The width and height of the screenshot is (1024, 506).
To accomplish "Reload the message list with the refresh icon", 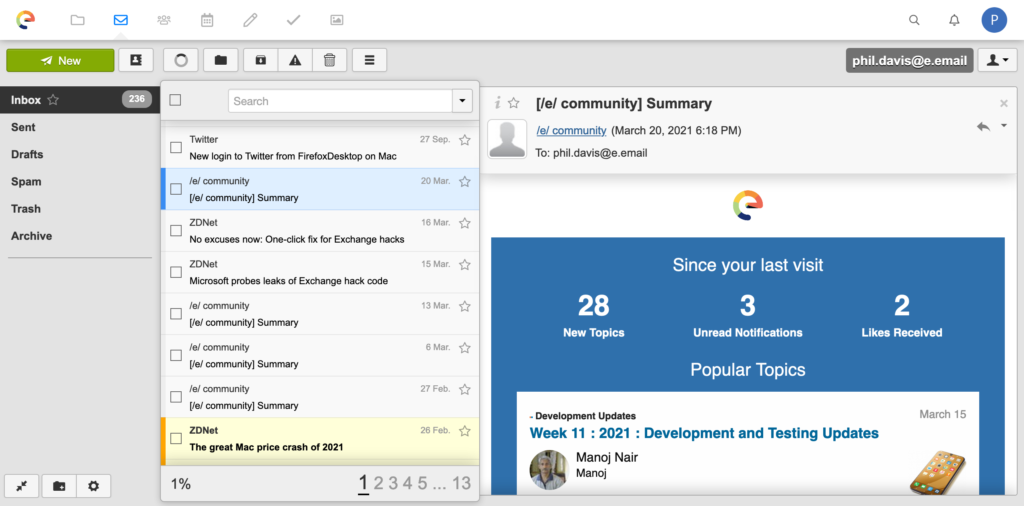I will click(x=181, y=60).
